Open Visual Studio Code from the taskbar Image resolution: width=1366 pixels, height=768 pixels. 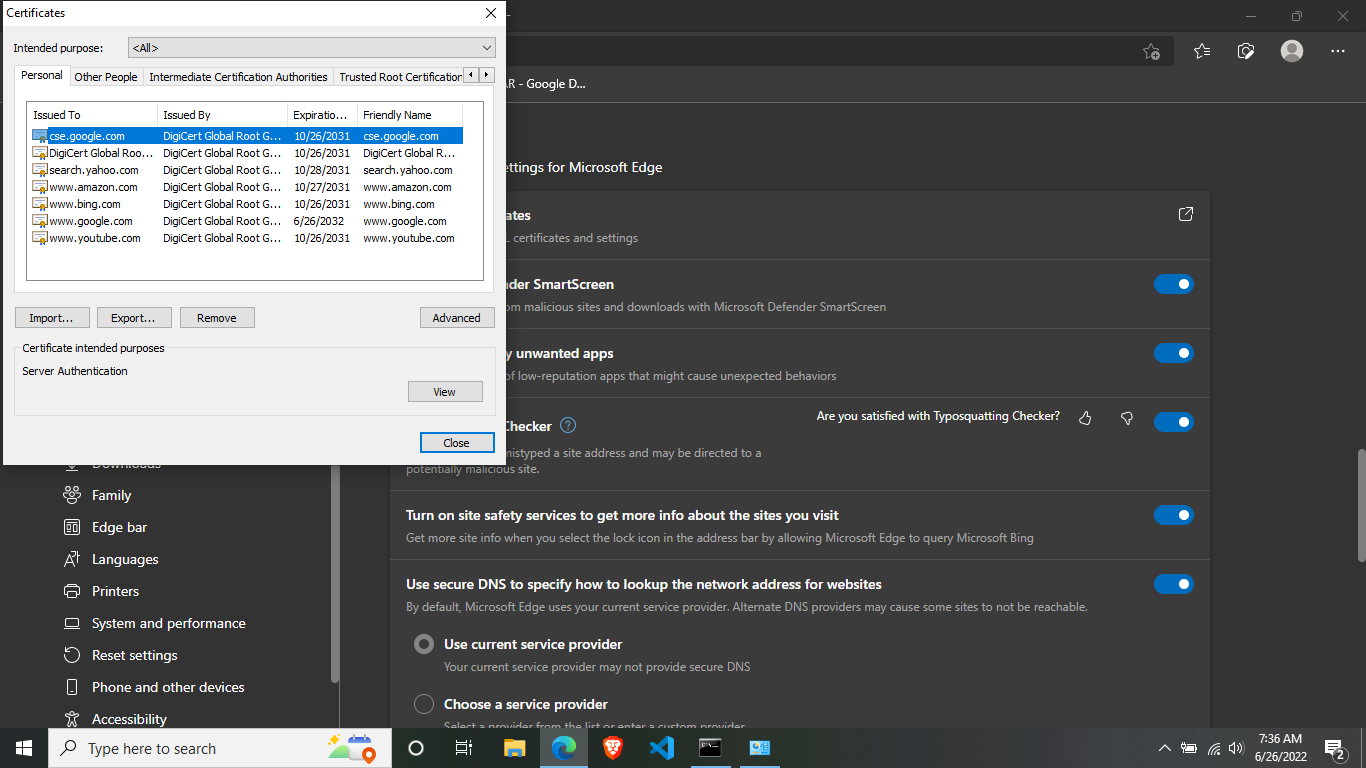(x=662, y=747)
